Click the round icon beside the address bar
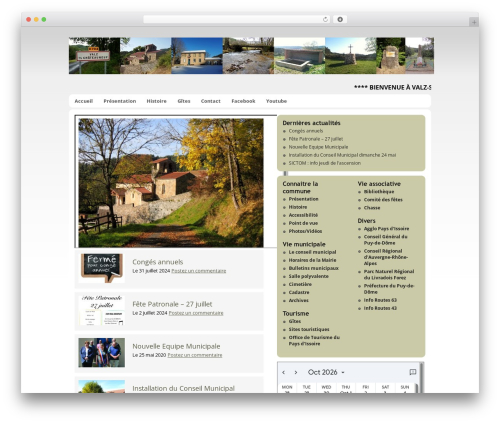This screenshot has height=423, width=500. (340, 20)
